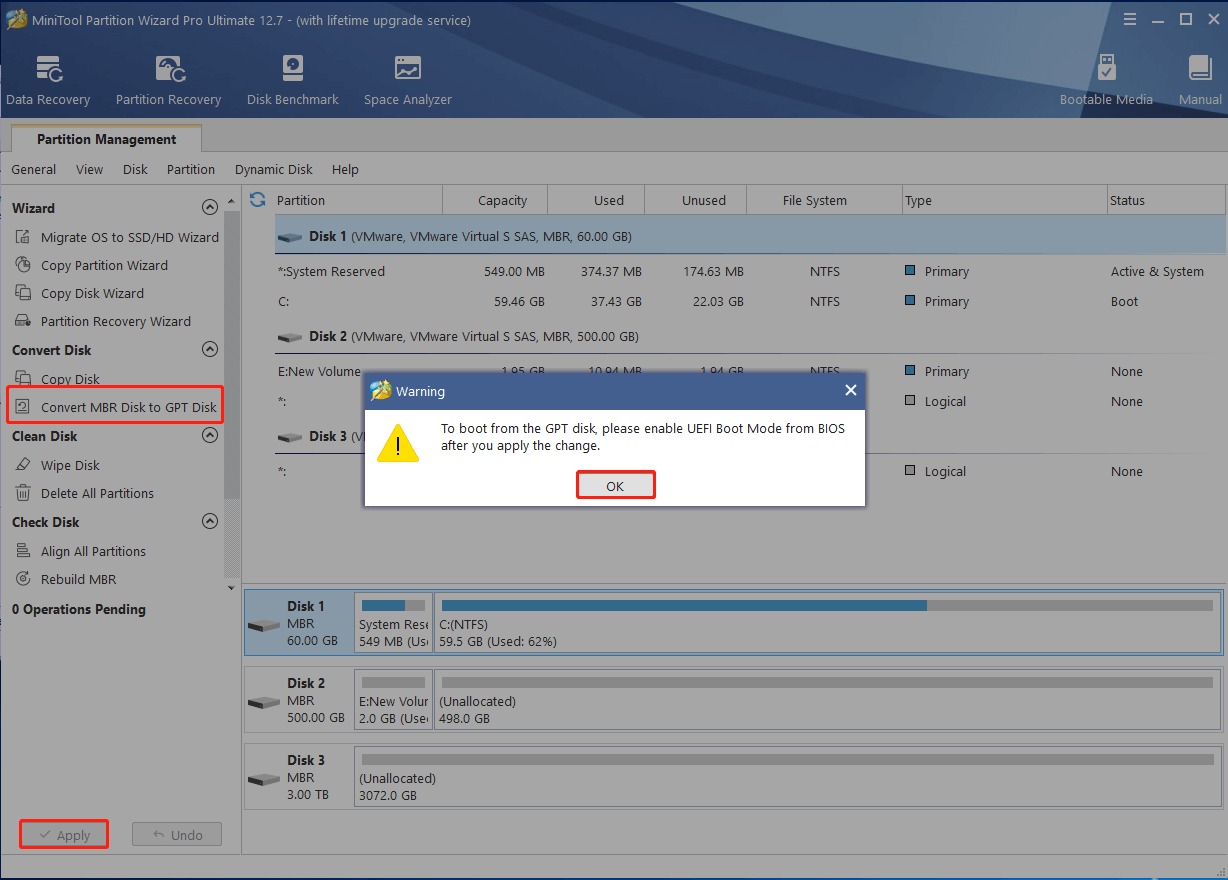Collapse the Check Disk section
1228x880 pixels.
[x=210, y=521]
